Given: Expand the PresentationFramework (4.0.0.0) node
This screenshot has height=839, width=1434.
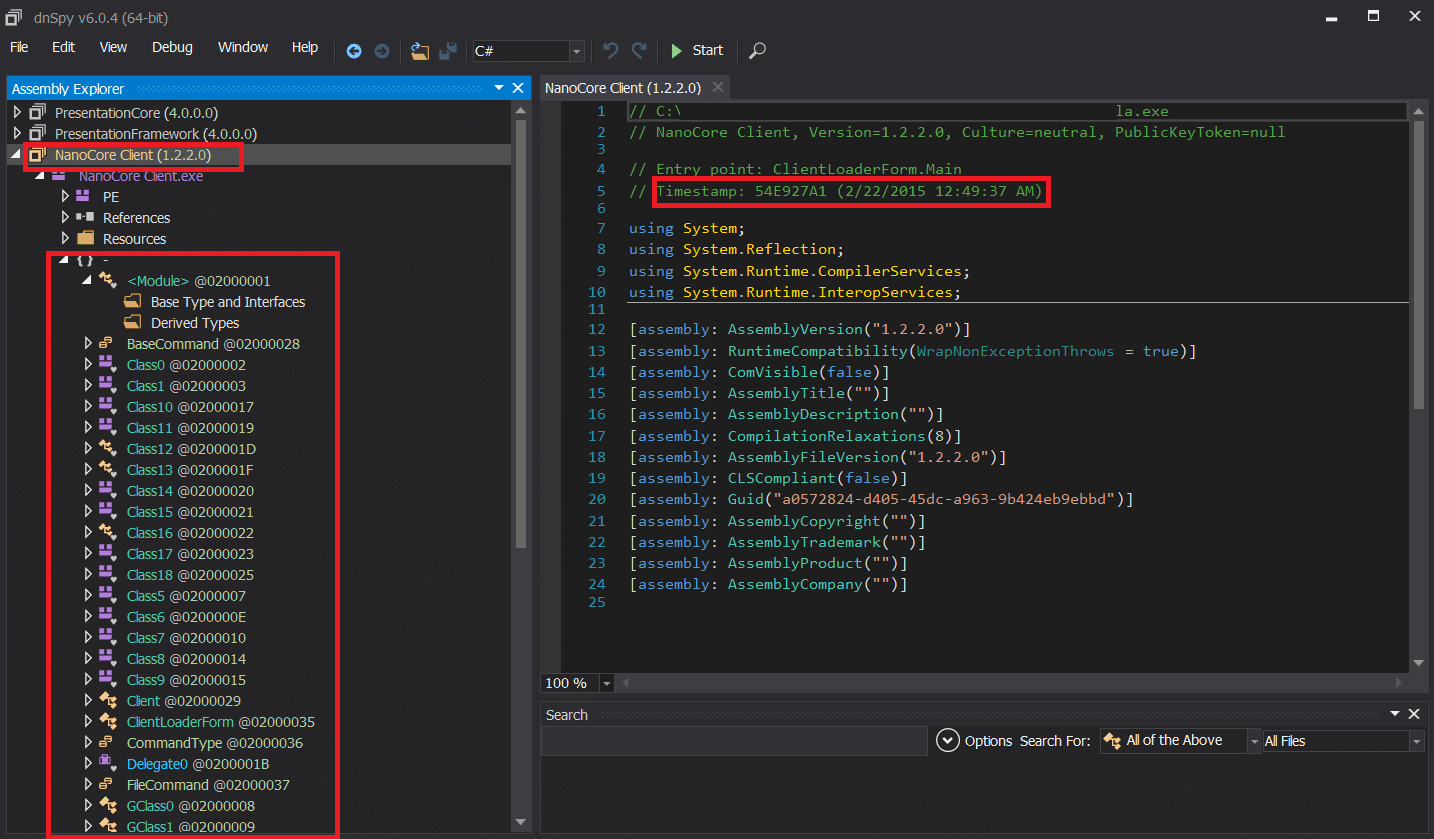Looking at the screenshot, I should pyautogui.click(x=17, y=133).
